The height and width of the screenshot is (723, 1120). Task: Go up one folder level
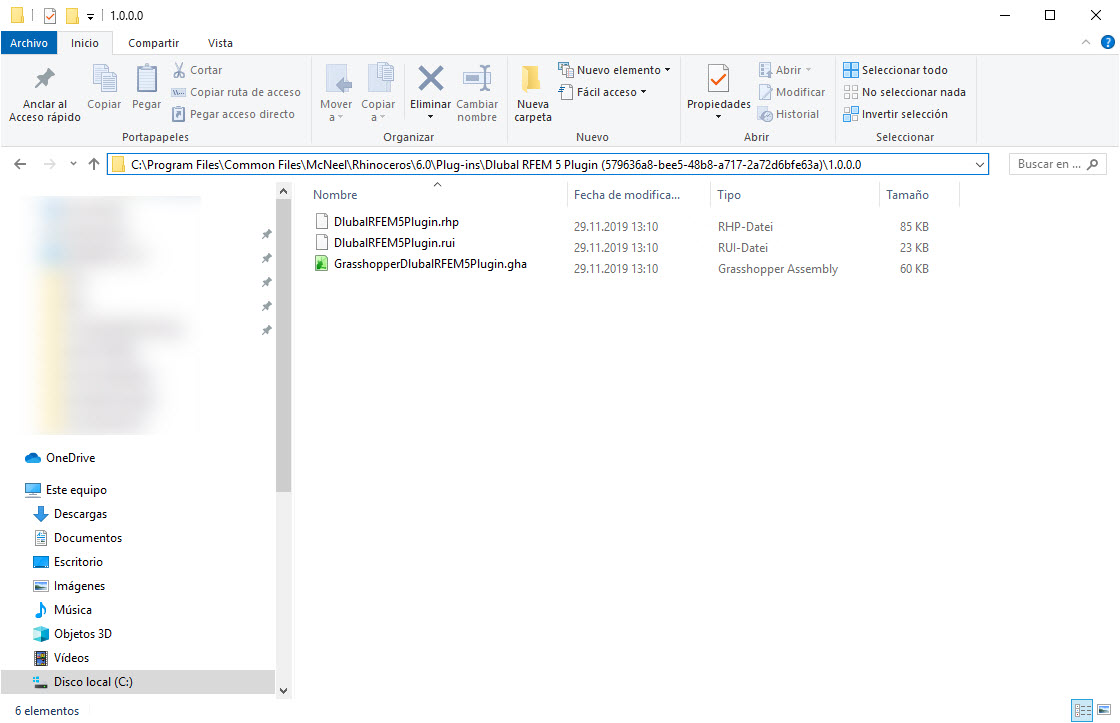click(x=94, y=164)
